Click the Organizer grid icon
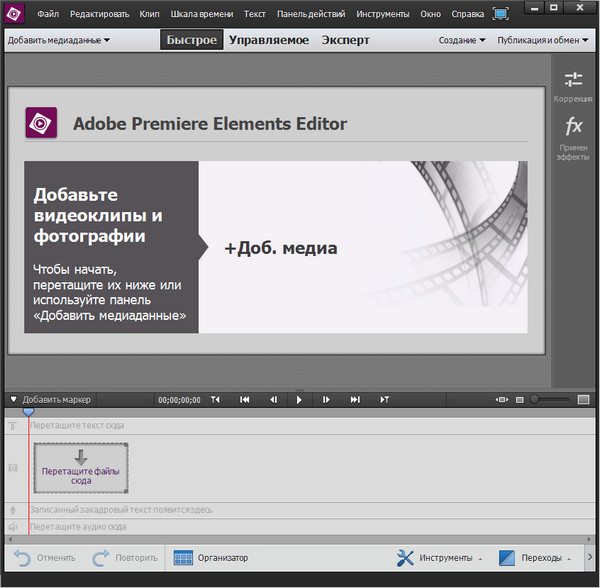This screenshot has height=588, width=600. 183,558
